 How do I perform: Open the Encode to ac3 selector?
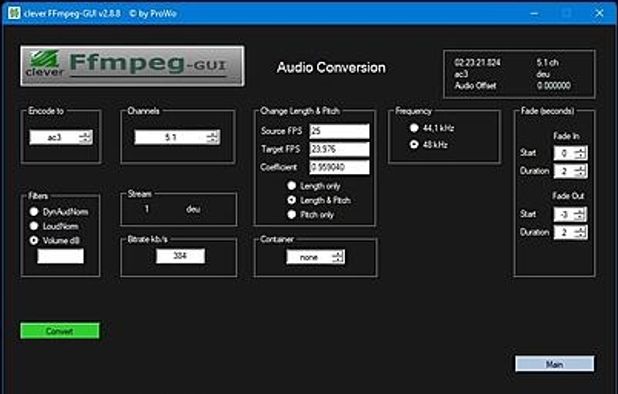(x=61, y=137)
